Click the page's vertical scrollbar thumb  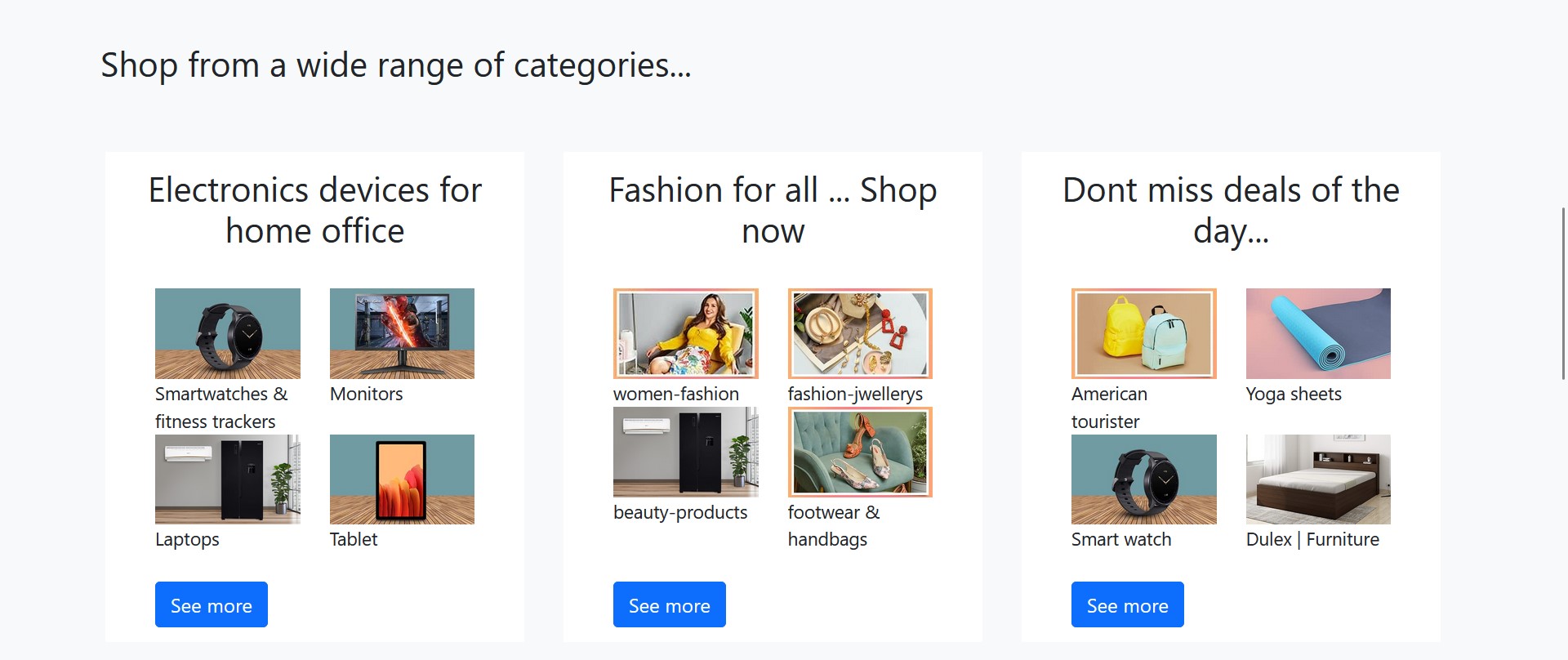click(1563, 293)
